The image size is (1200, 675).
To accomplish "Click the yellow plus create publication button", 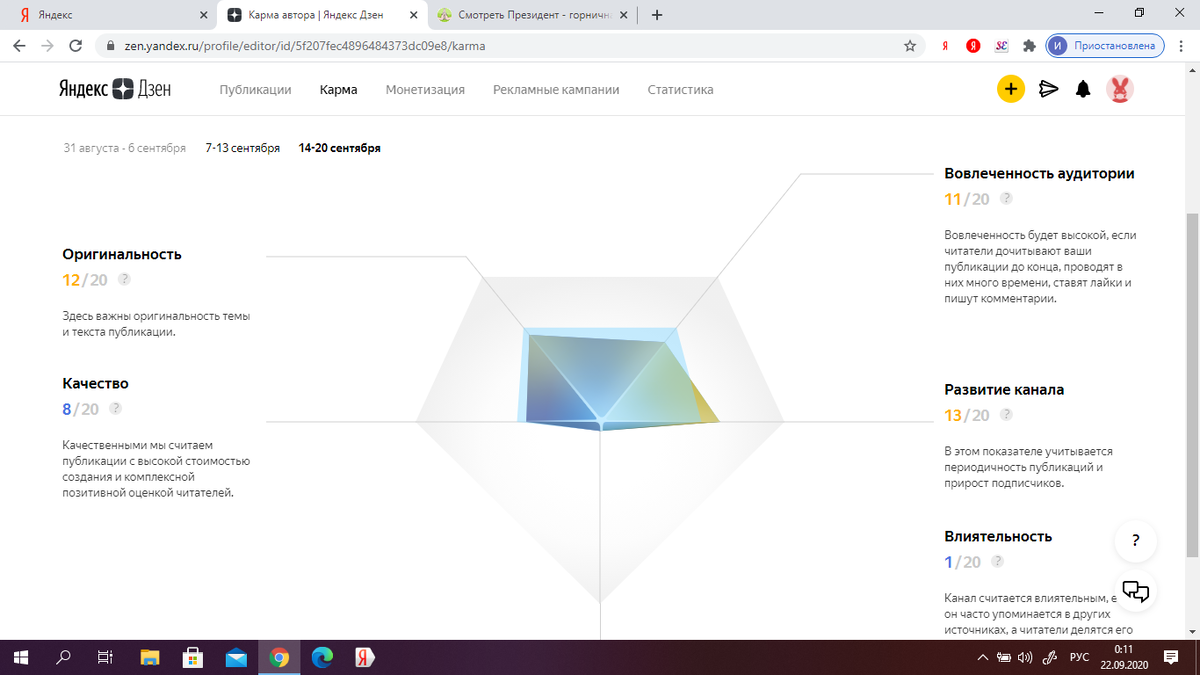I will (1011, 89).
